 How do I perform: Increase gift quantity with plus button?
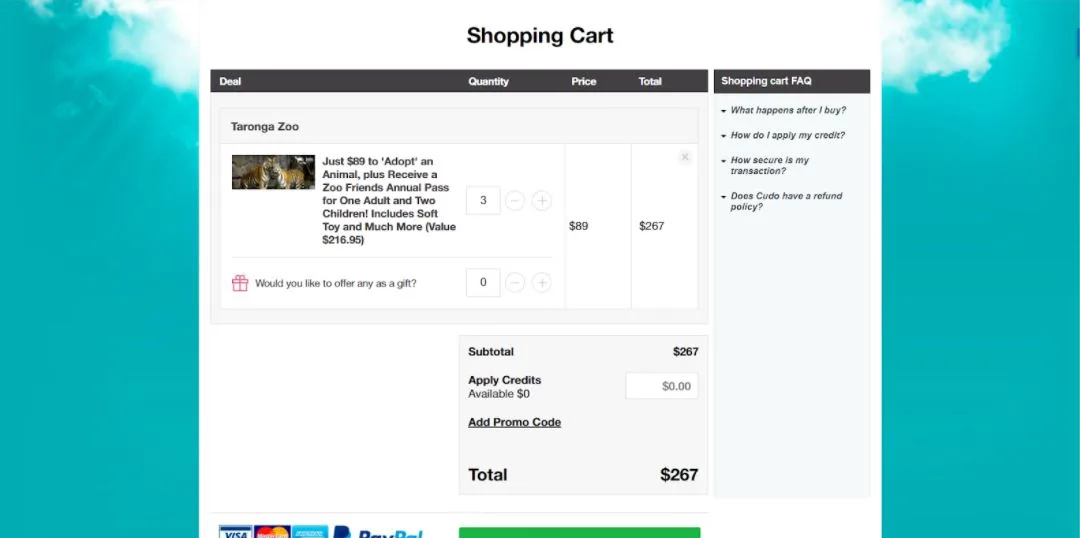point(541,283)
